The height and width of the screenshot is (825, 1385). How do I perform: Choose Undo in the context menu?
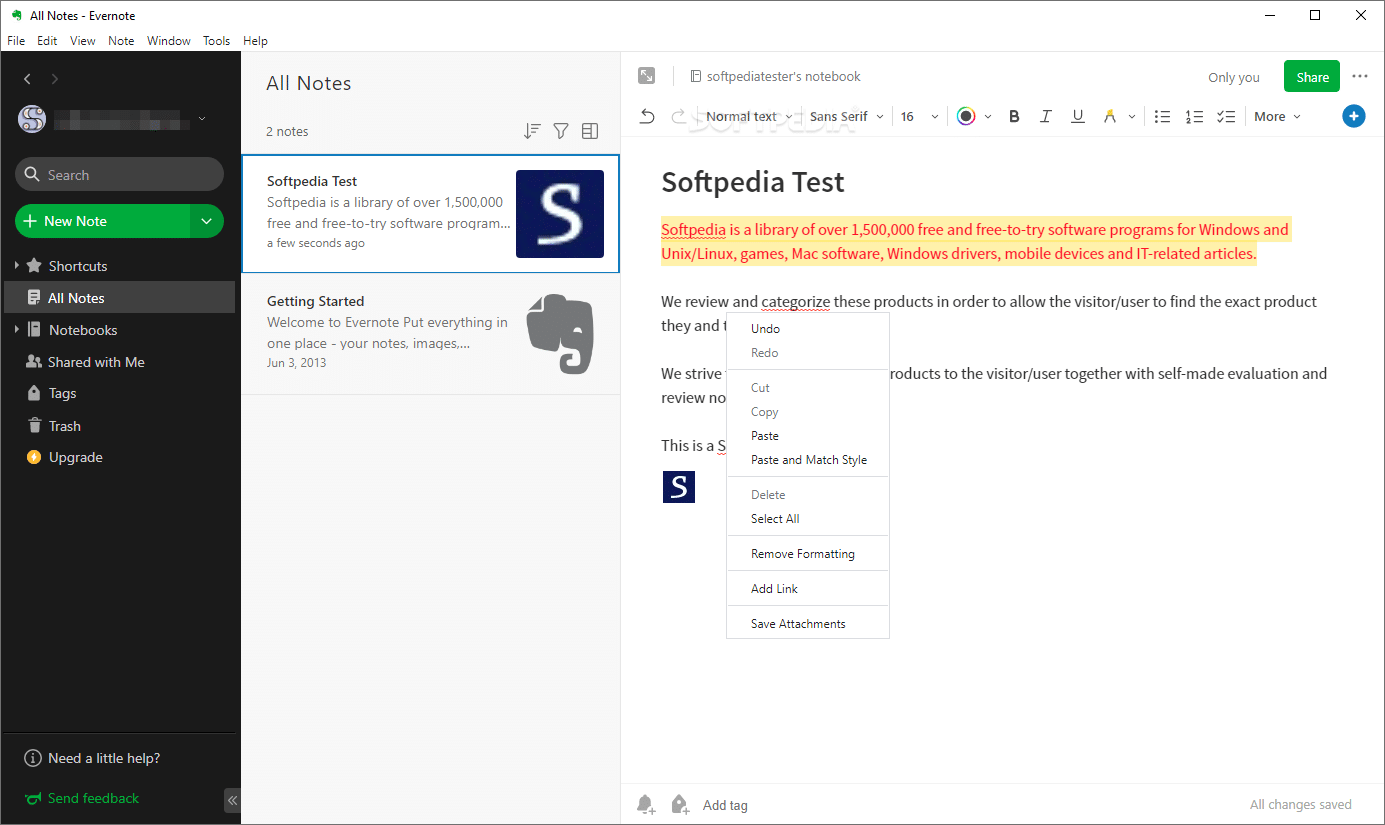[x=808, y=329]
